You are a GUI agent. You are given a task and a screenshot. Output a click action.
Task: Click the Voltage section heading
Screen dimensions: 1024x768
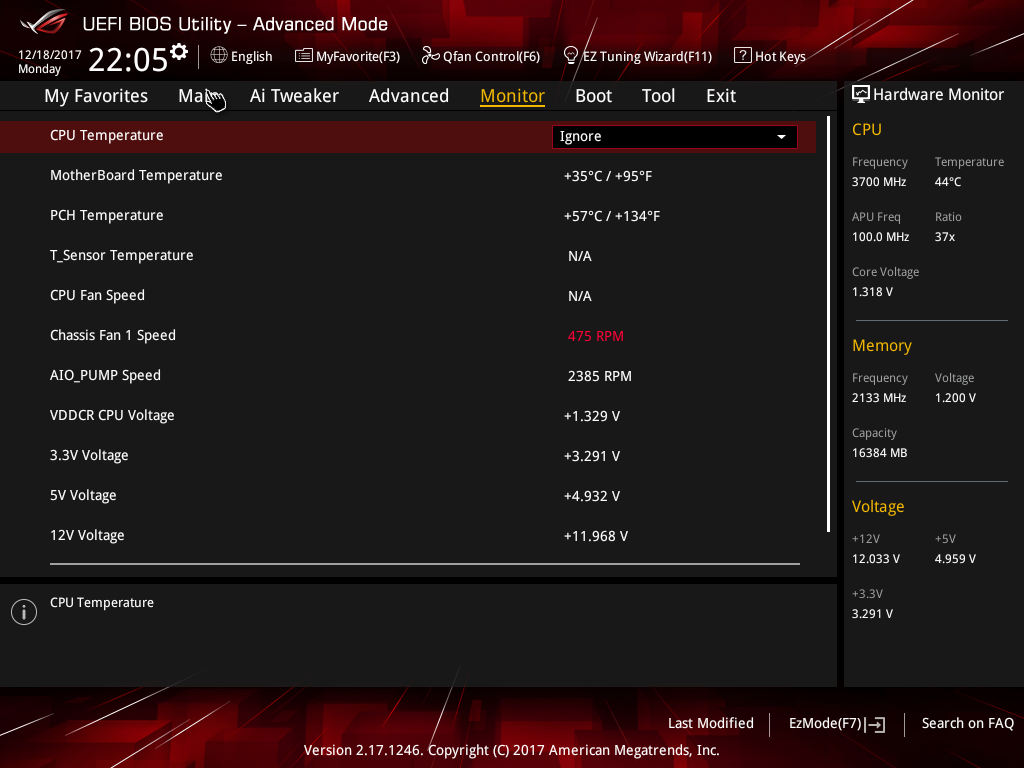878,507
